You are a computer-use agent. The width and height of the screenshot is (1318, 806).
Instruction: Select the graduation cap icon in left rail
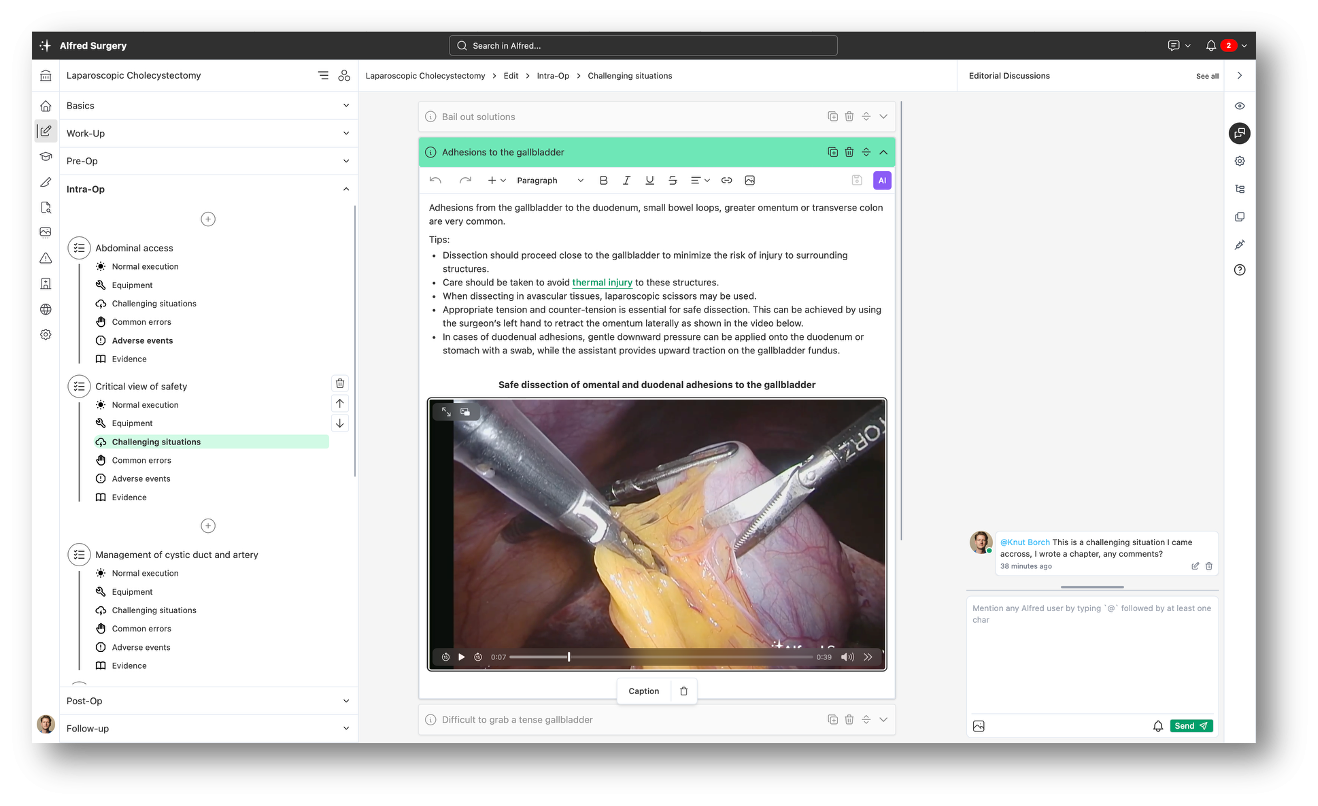(x=45, y=156)
